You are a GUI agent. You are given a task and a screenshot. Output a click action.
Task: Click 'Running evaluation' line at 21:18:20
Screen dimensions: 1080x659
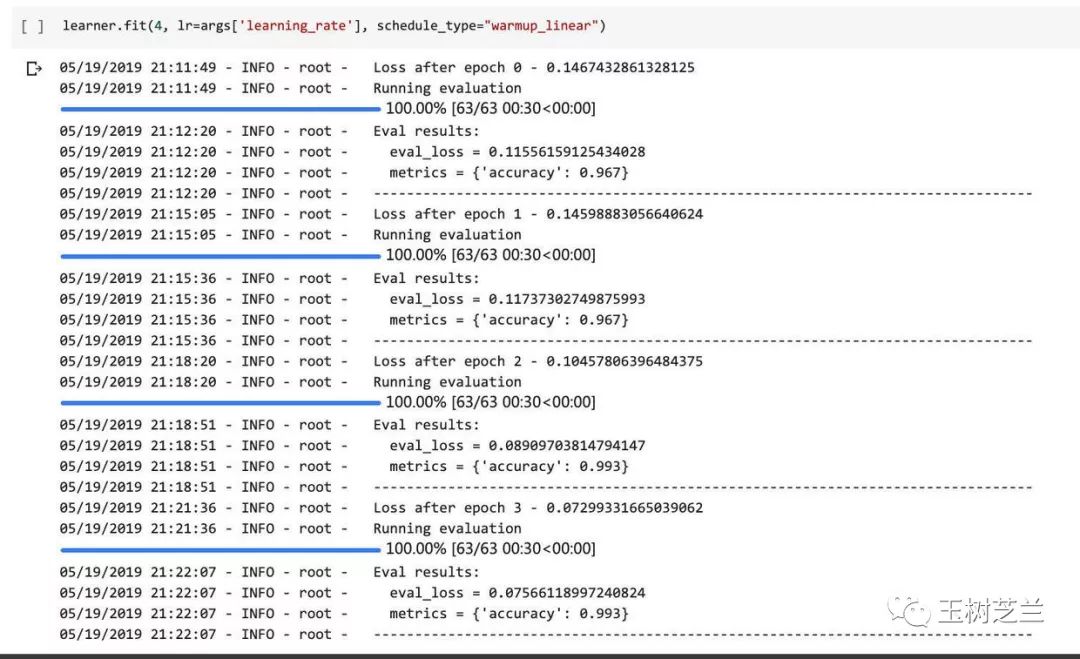[x=290, y=381]
